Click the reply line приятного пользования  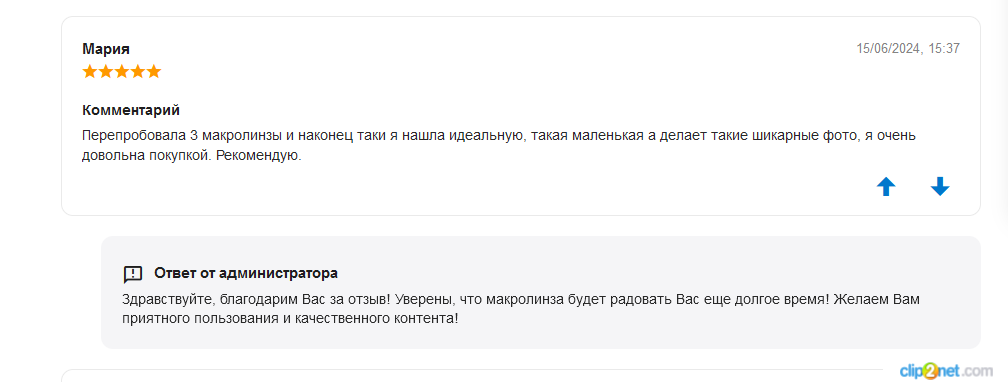click(290, 318)
